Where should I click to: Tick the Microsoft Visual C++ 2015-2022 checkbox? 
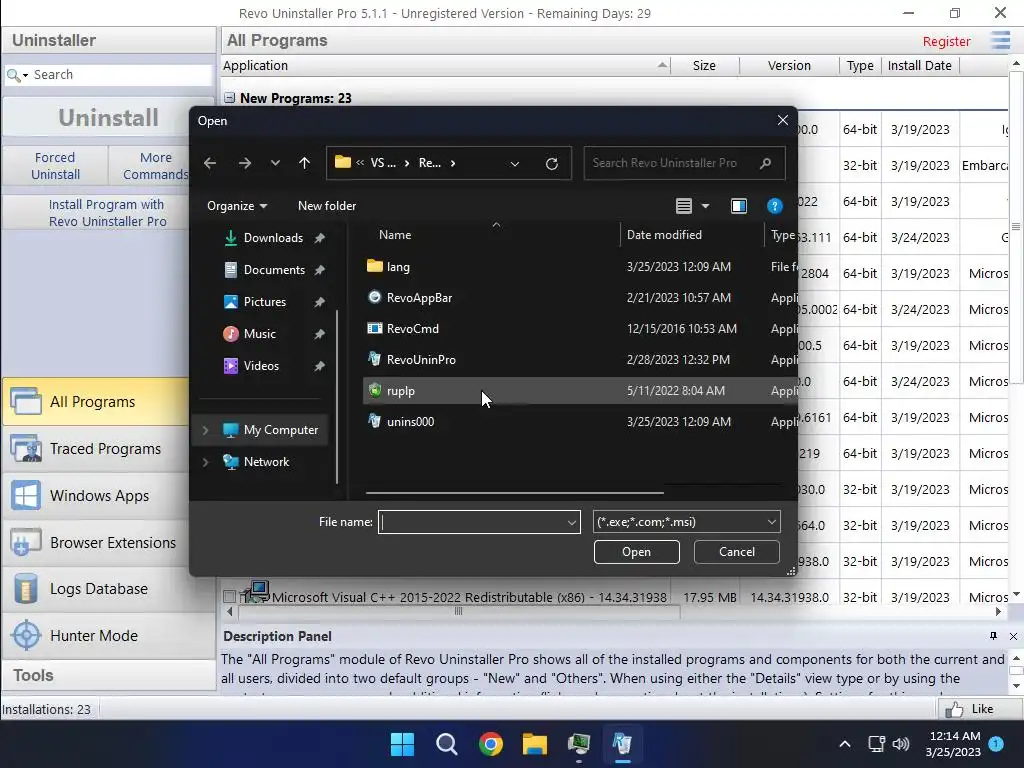(x=229, y=597)
